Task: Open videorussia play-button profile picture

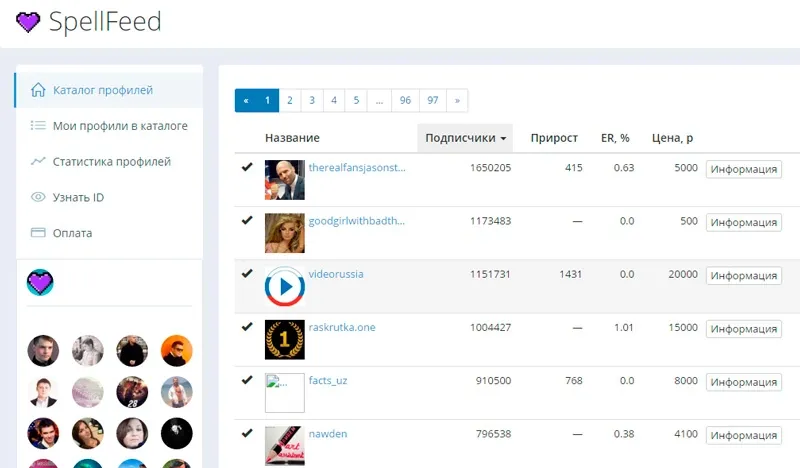Action: point(285,286)
